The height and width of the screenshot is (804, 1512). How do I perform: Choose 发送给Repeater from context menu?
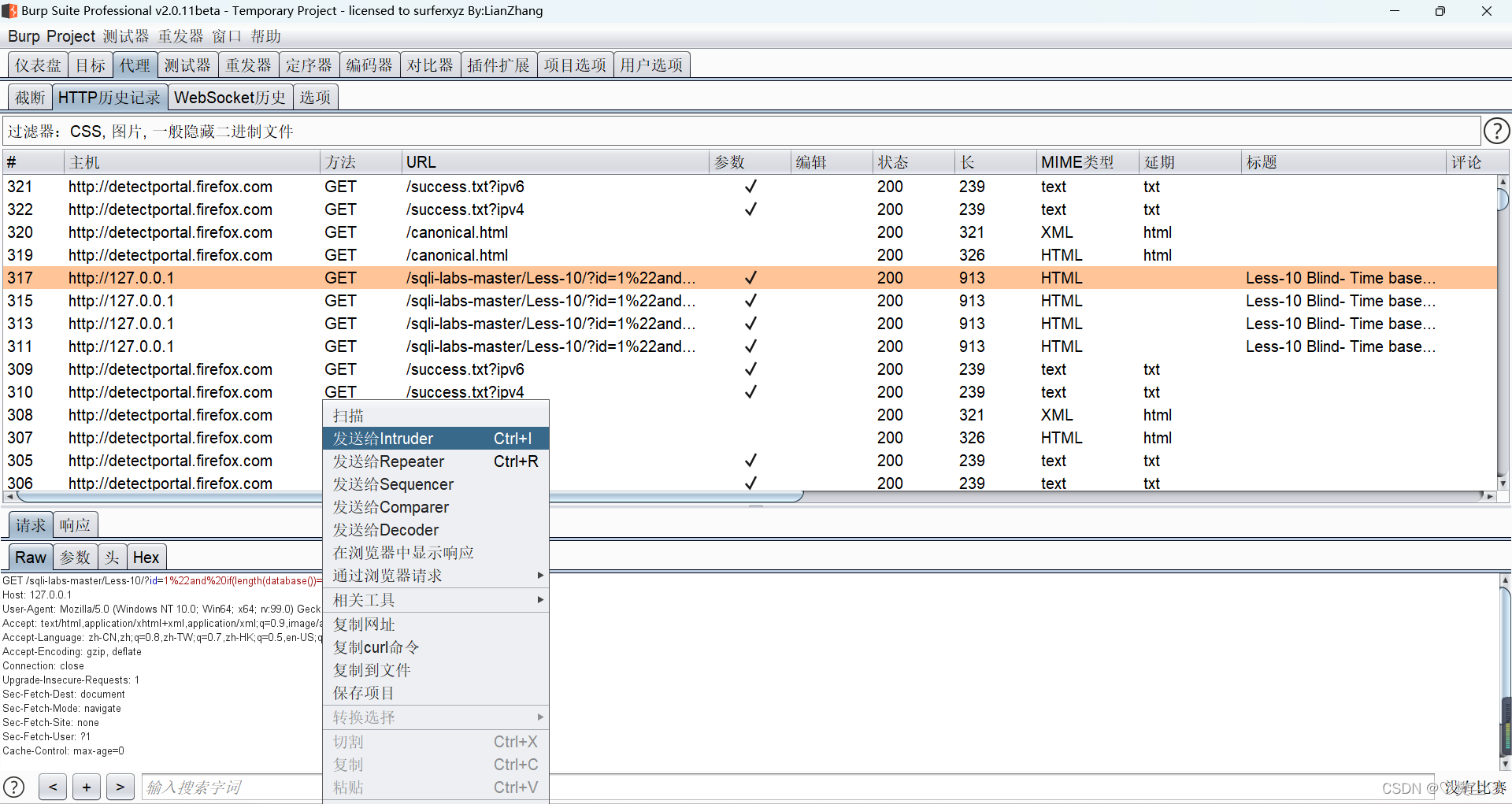[435, 461]
